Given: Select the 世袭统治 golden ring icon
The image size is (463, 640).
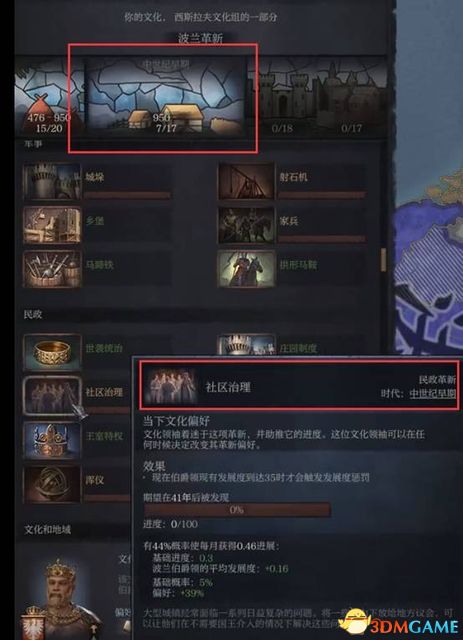Looking at the screenshot, I should (x=52, y=352).
